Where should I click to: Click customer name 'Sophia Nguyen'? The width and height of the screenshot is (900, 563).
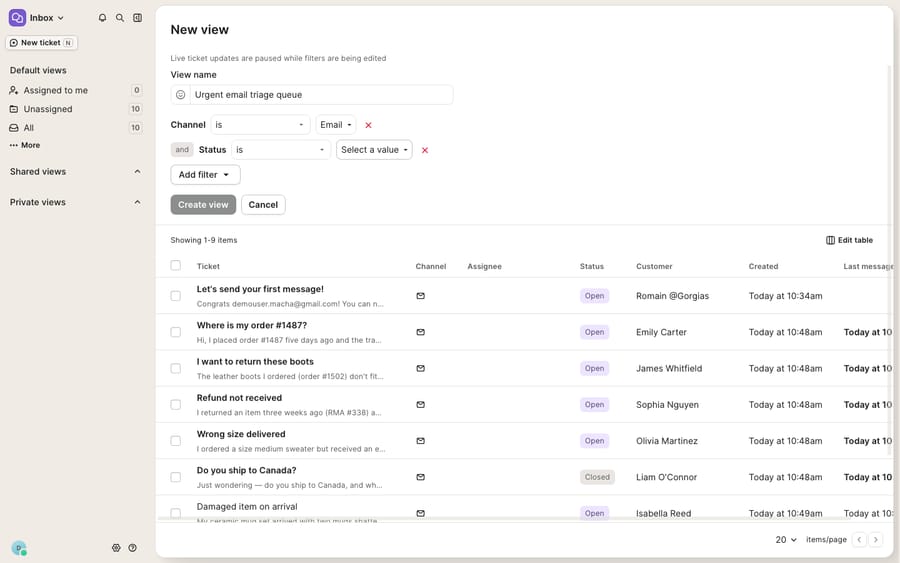667,405
